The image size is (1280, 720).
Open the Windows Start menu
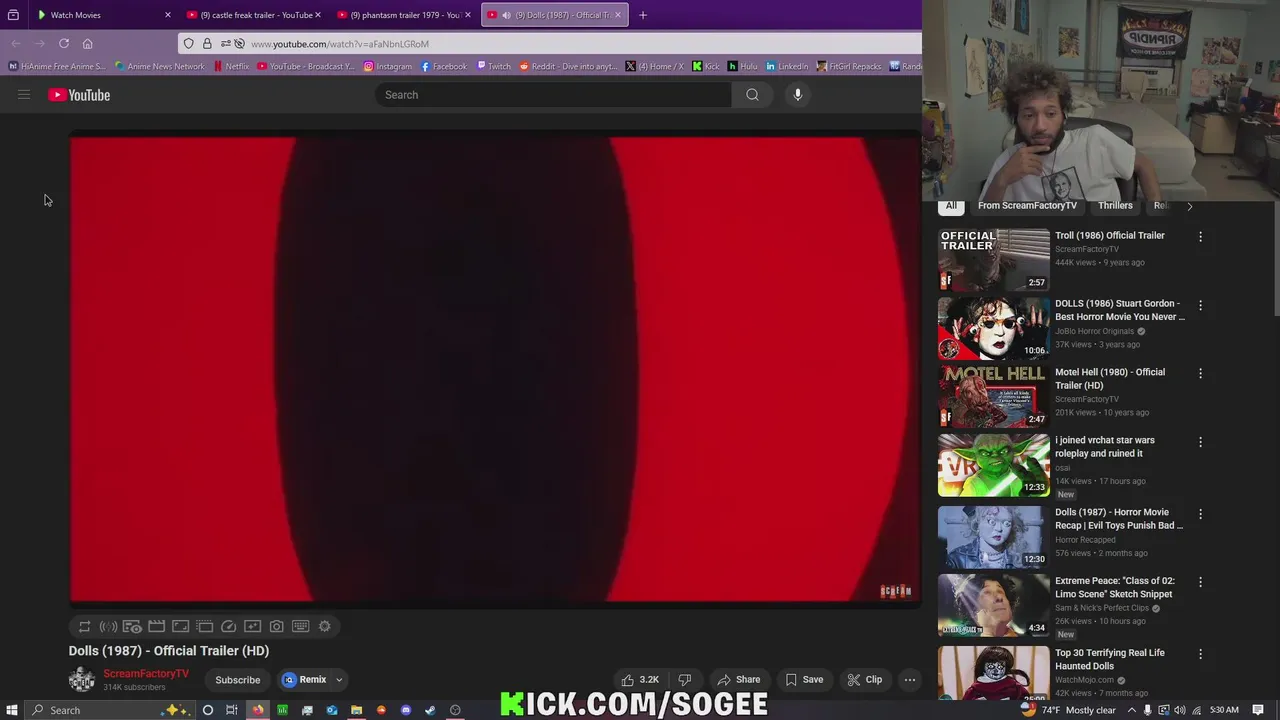pyautogui.click(x=11, y=710)
